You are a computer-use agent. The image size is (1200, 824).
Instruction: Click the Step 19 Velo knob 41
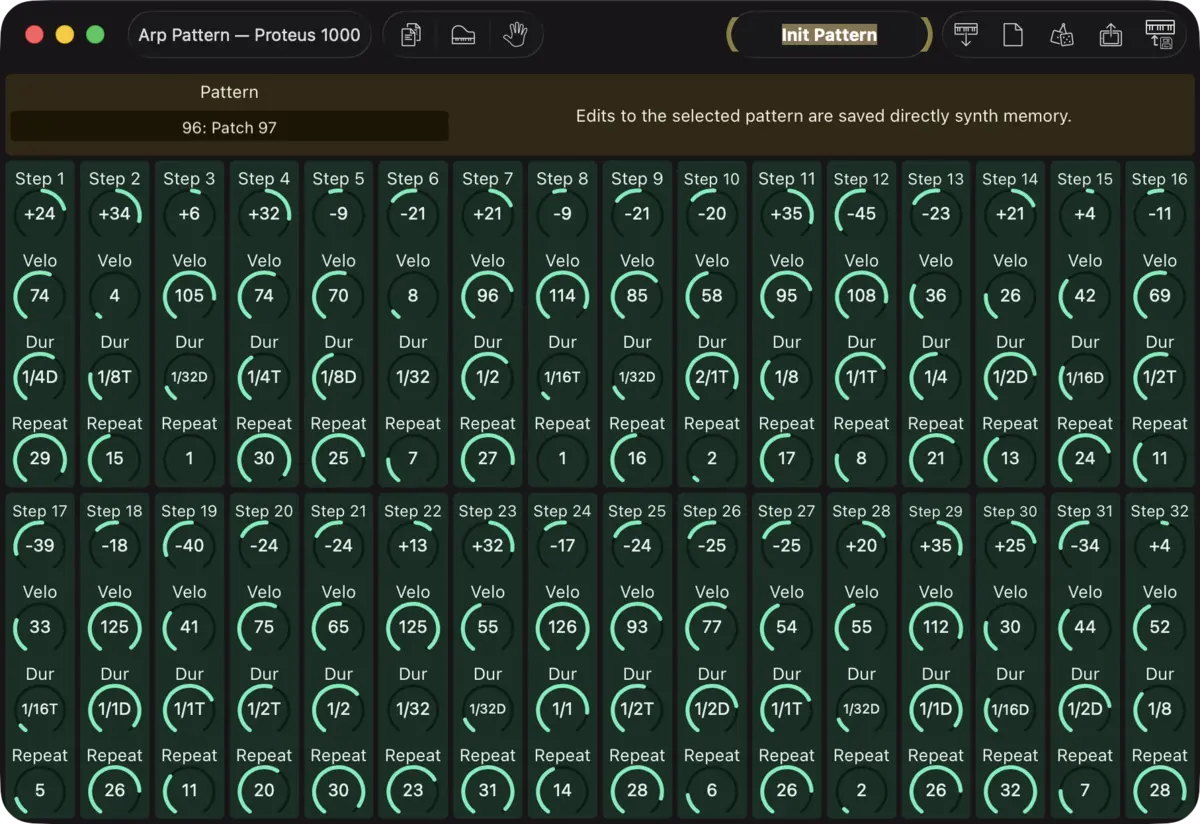pyautogui.click(x=189, y=627)
